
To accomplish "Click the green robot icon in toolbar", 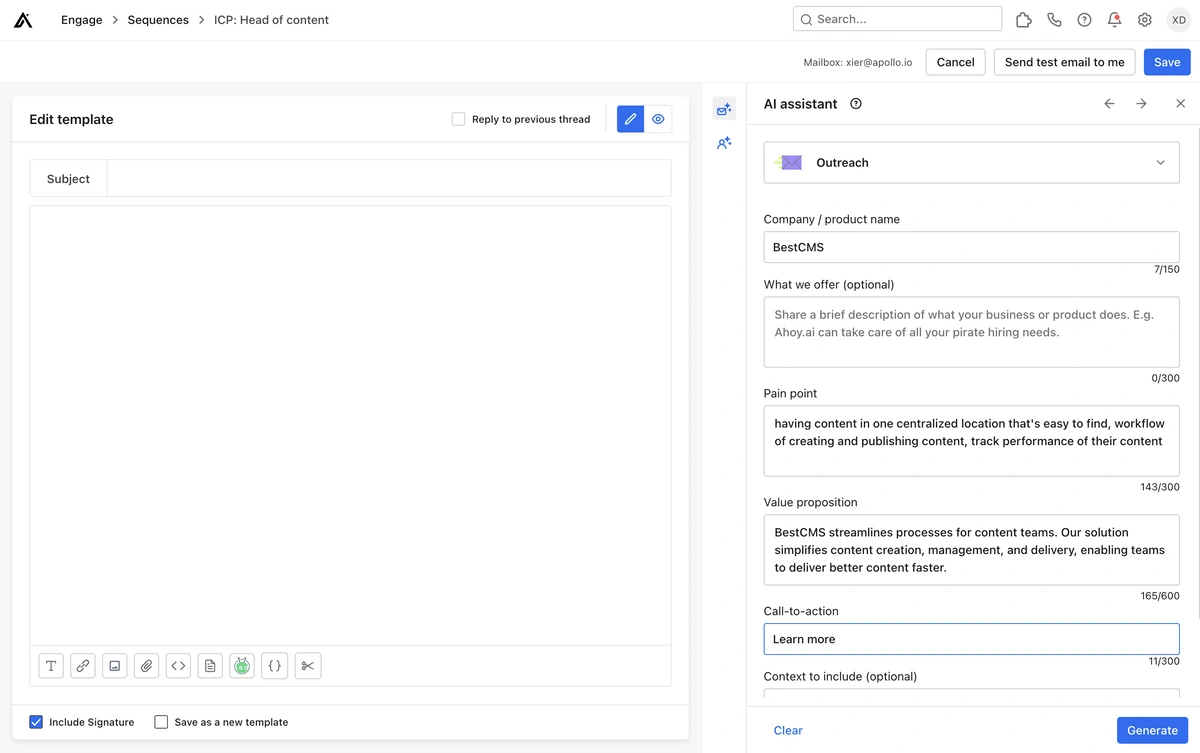I will 242,666.
